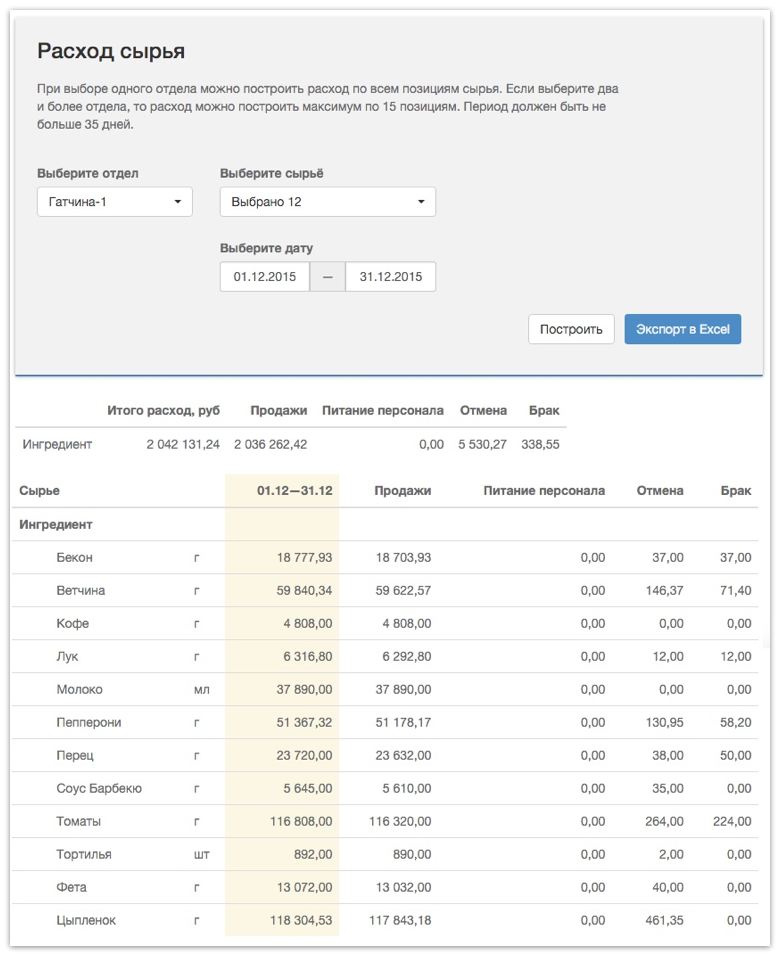The image size is (780, 954).
Task: Click the Томаты defect value 224,00
Action: [x=732, y=821]
